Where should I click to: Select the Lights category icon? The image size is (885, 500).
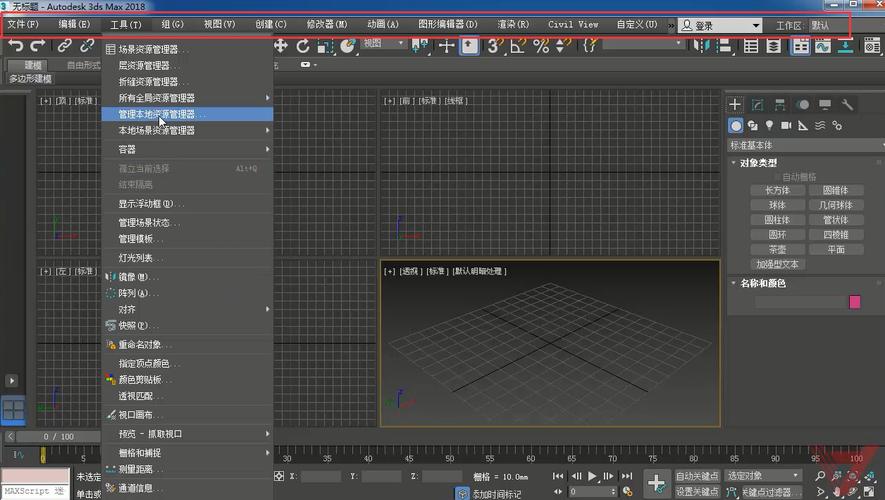point(769,125)
